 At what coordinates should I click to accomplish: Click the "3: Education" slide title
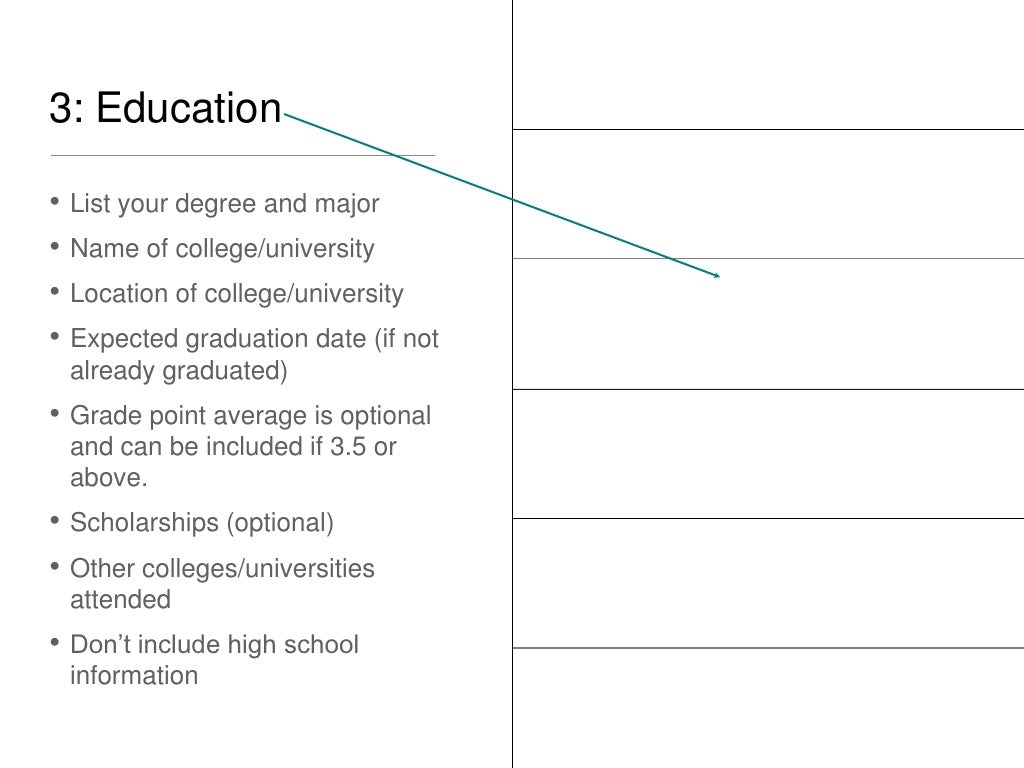pos(165,108)
